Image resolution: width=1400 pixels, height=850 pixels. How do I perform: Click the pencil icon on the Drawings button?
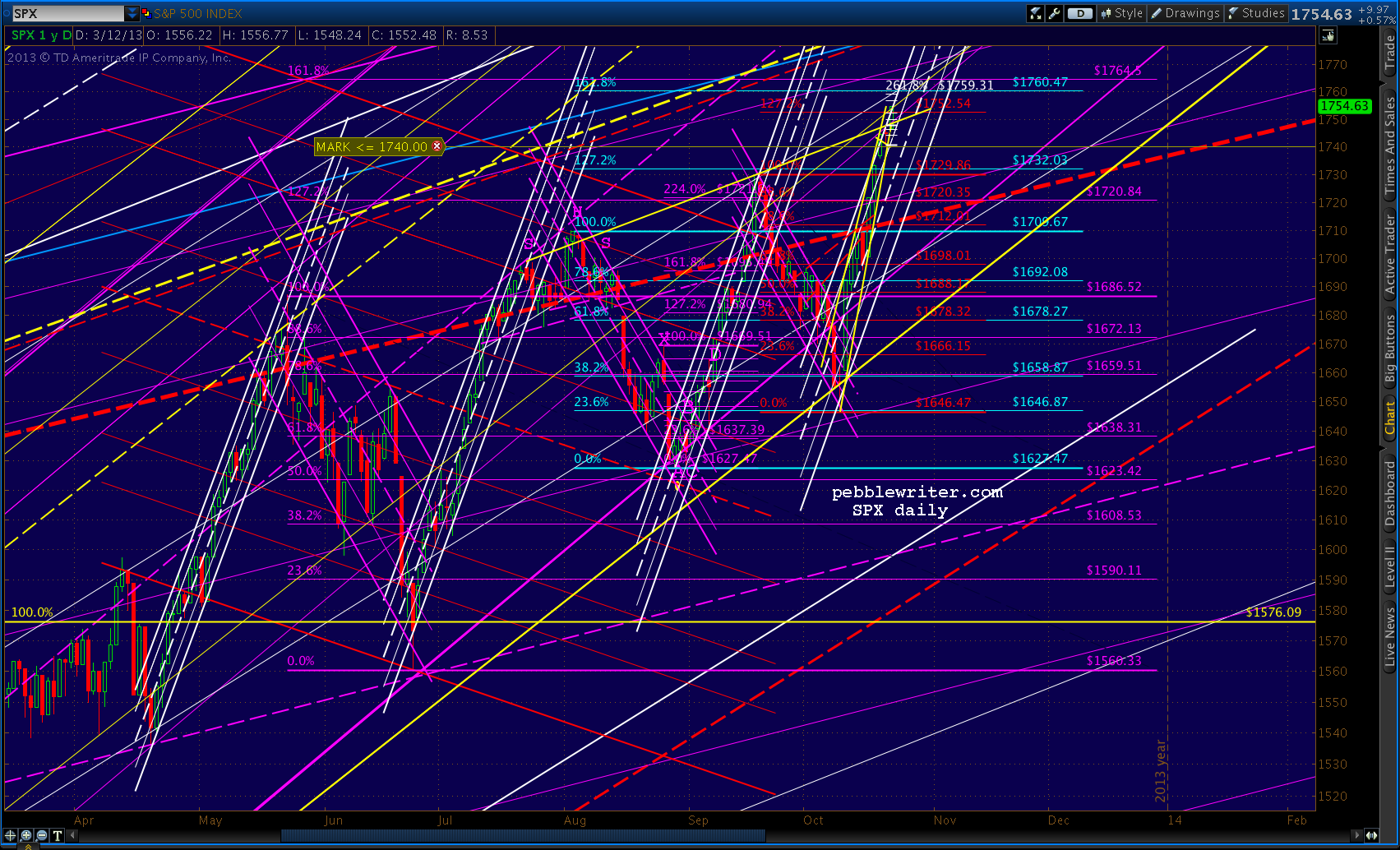tap(1157, 13)
